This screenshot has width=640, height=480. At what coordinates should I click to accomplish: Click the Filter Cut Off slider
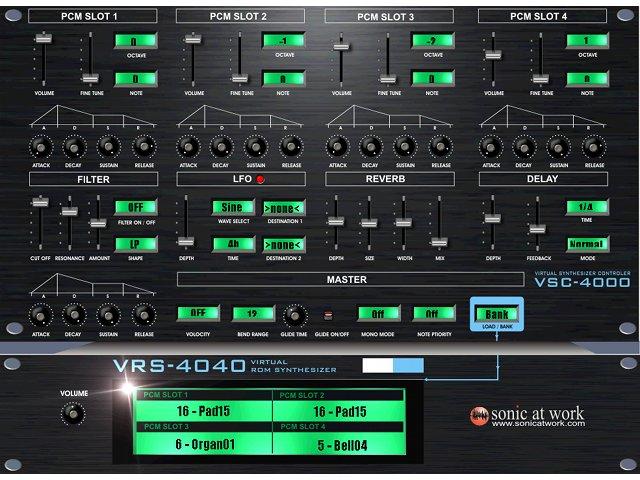[x=40, y=203]
